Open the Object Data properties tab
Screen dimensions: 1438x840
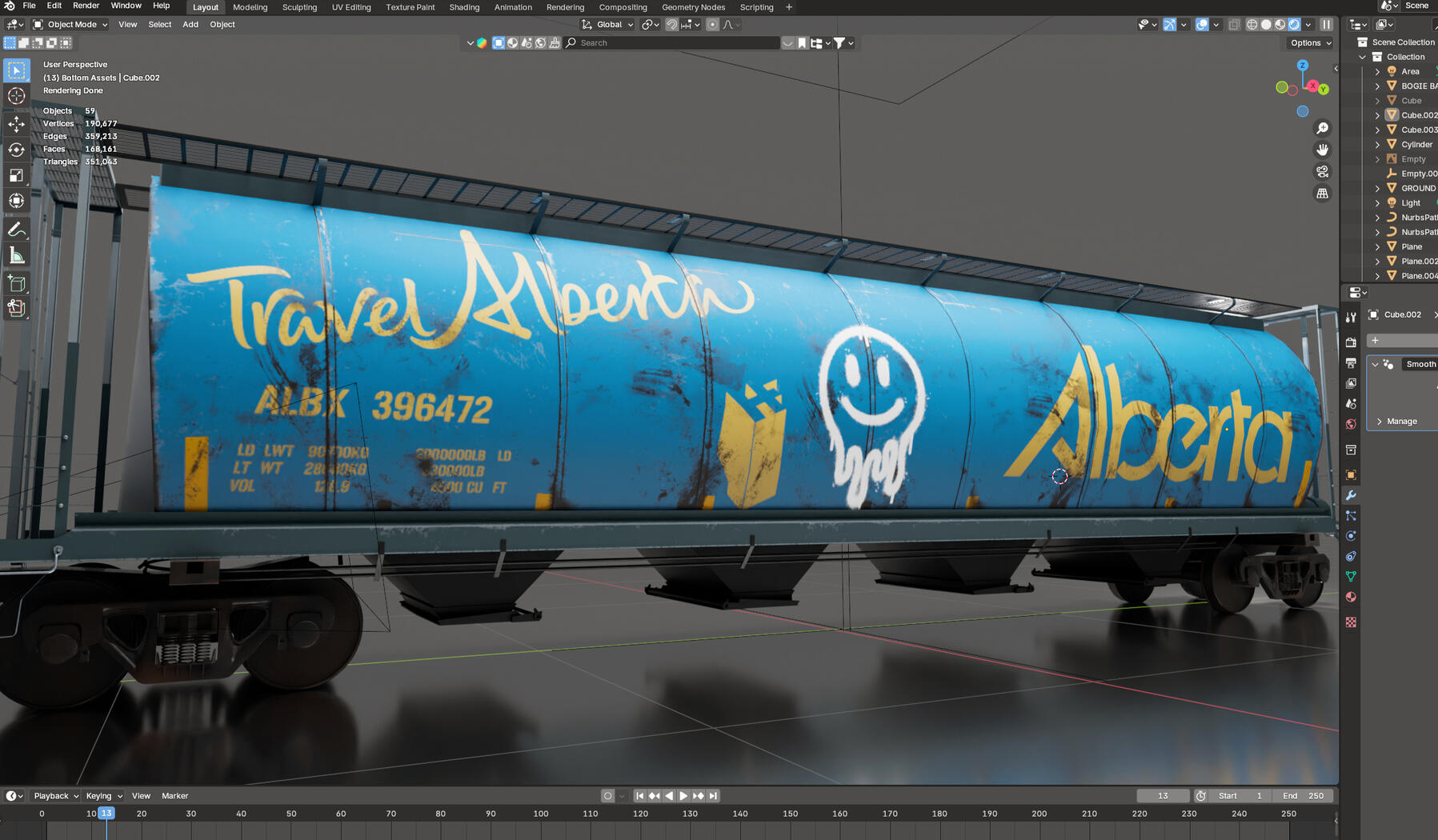[1351, 577]
